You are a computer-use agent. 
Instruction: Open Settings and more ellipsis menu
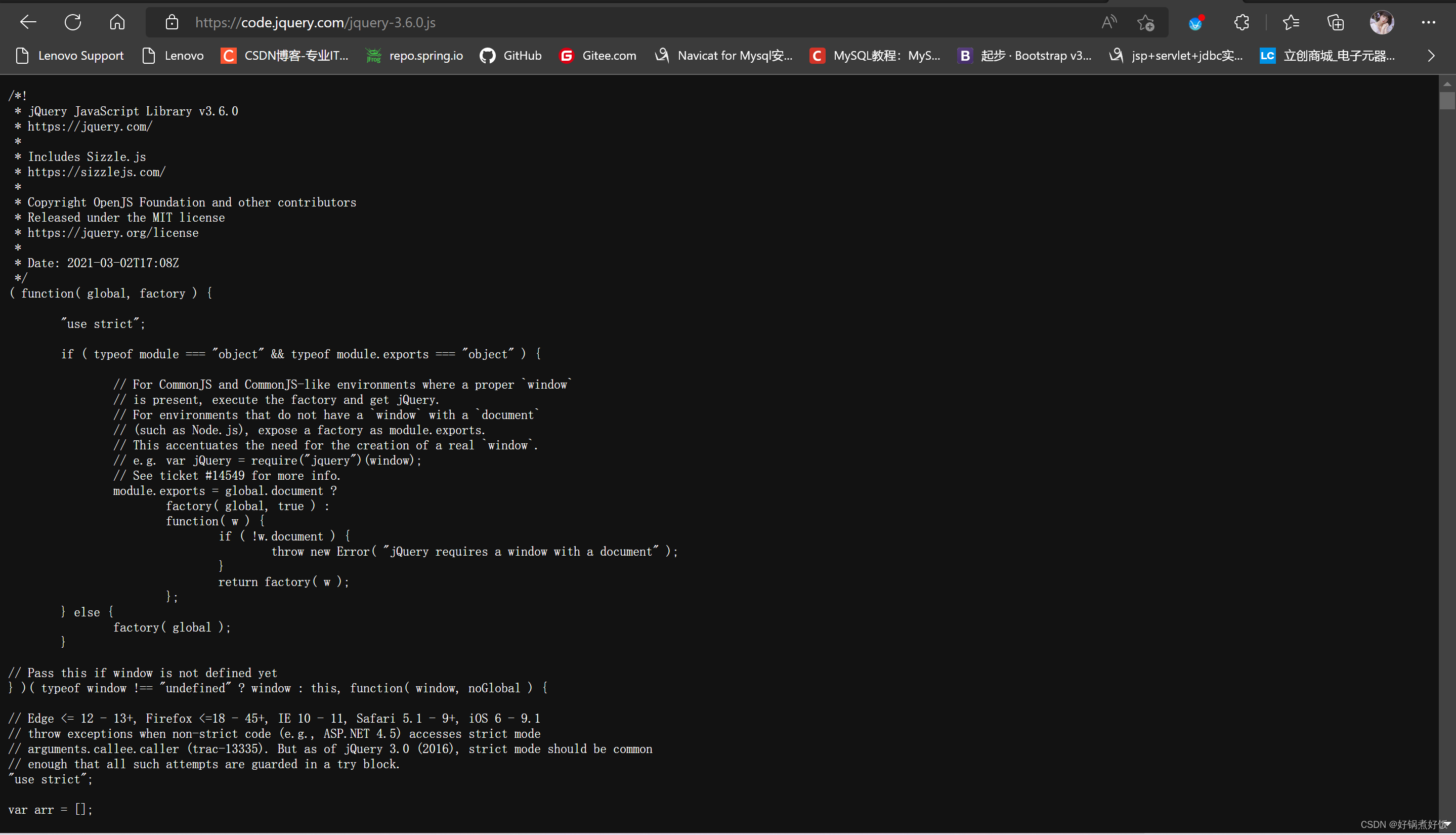[x=1428, y=22]
